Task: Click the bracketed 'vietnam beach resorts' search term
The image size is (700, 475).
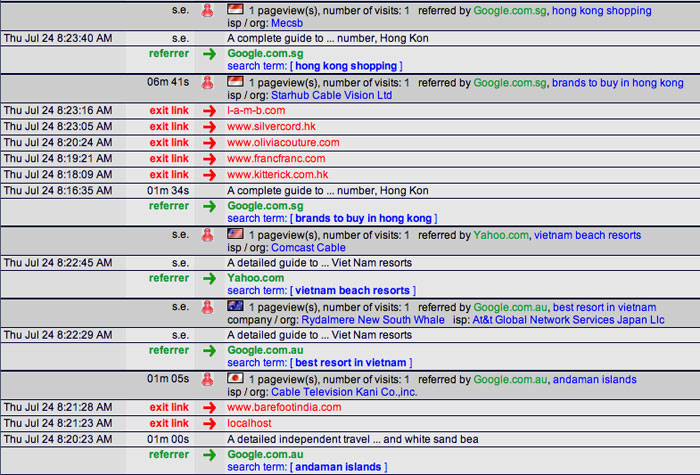Action: (352, 290)
